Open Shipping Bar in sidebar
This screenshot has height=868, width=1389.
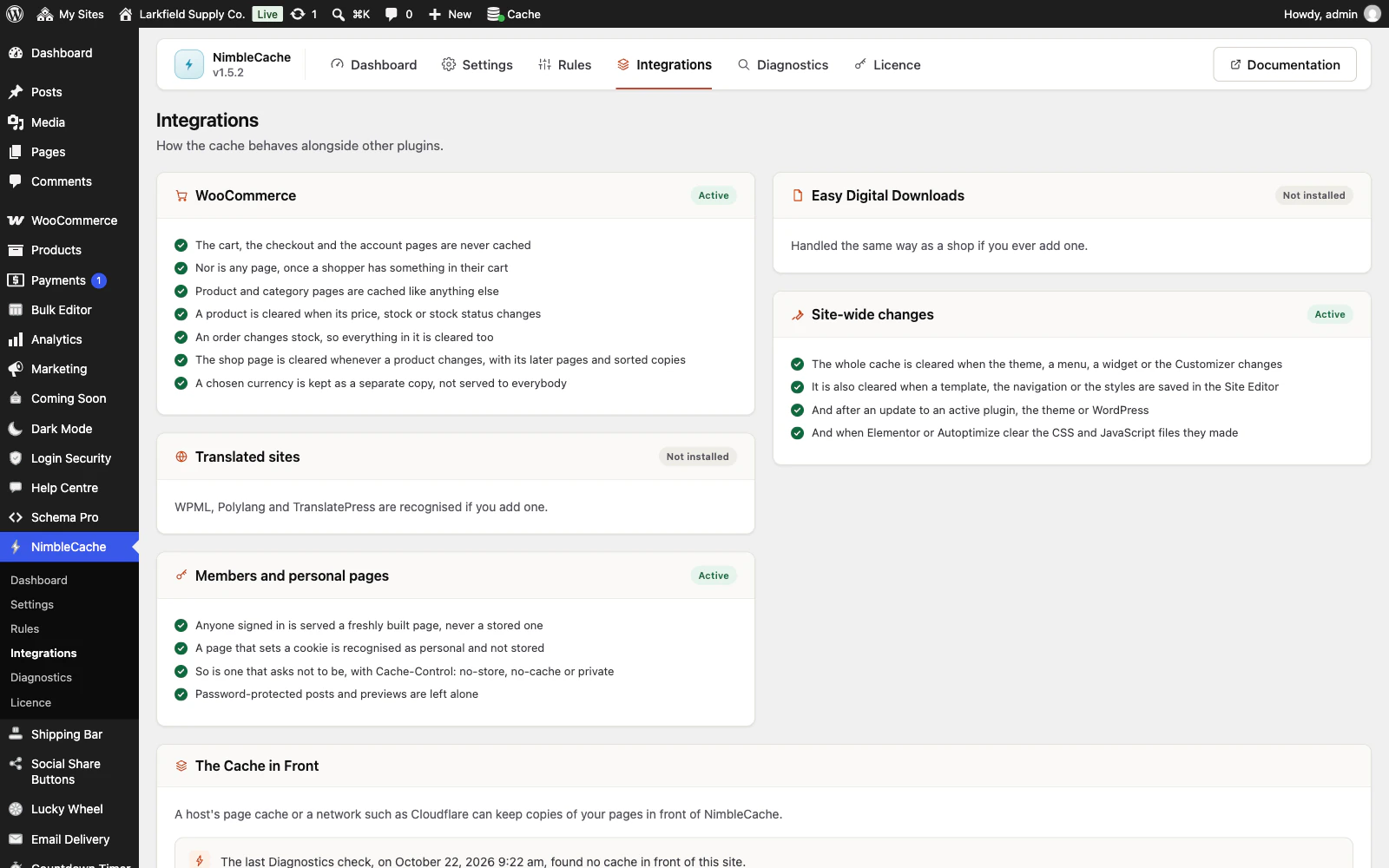(x=69, y=734)
